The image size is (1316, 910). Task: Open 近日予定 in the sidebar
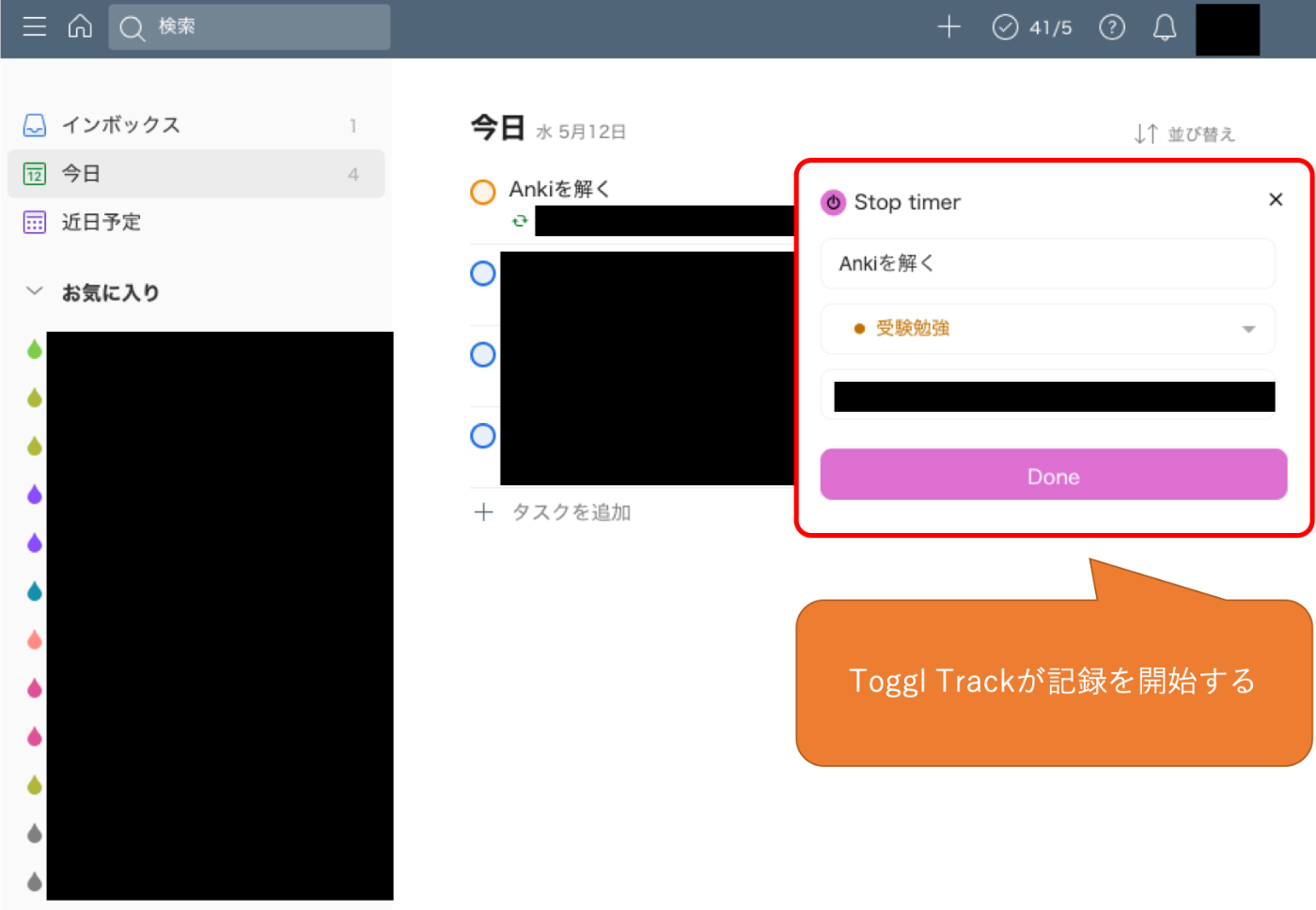coord(196,223)
